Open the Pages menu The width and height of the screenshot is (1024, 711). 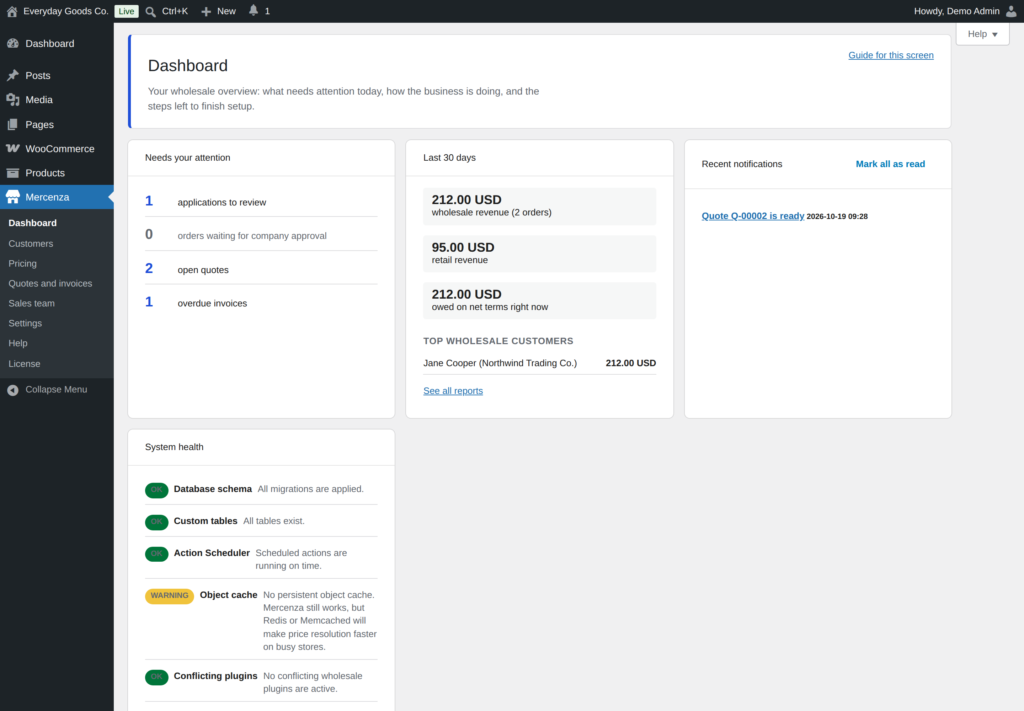point(57,124)
